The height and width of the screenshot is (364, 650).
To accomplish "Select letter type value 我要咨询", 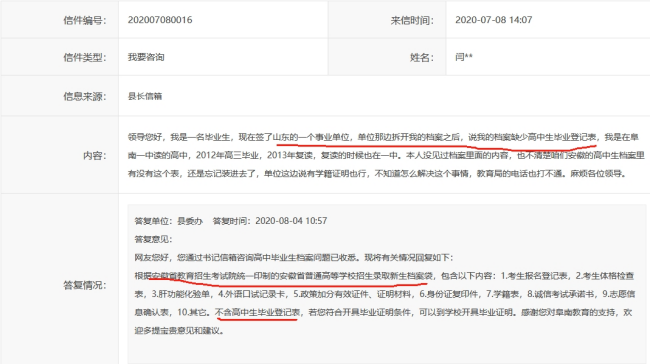I will [x=146, y=57].
